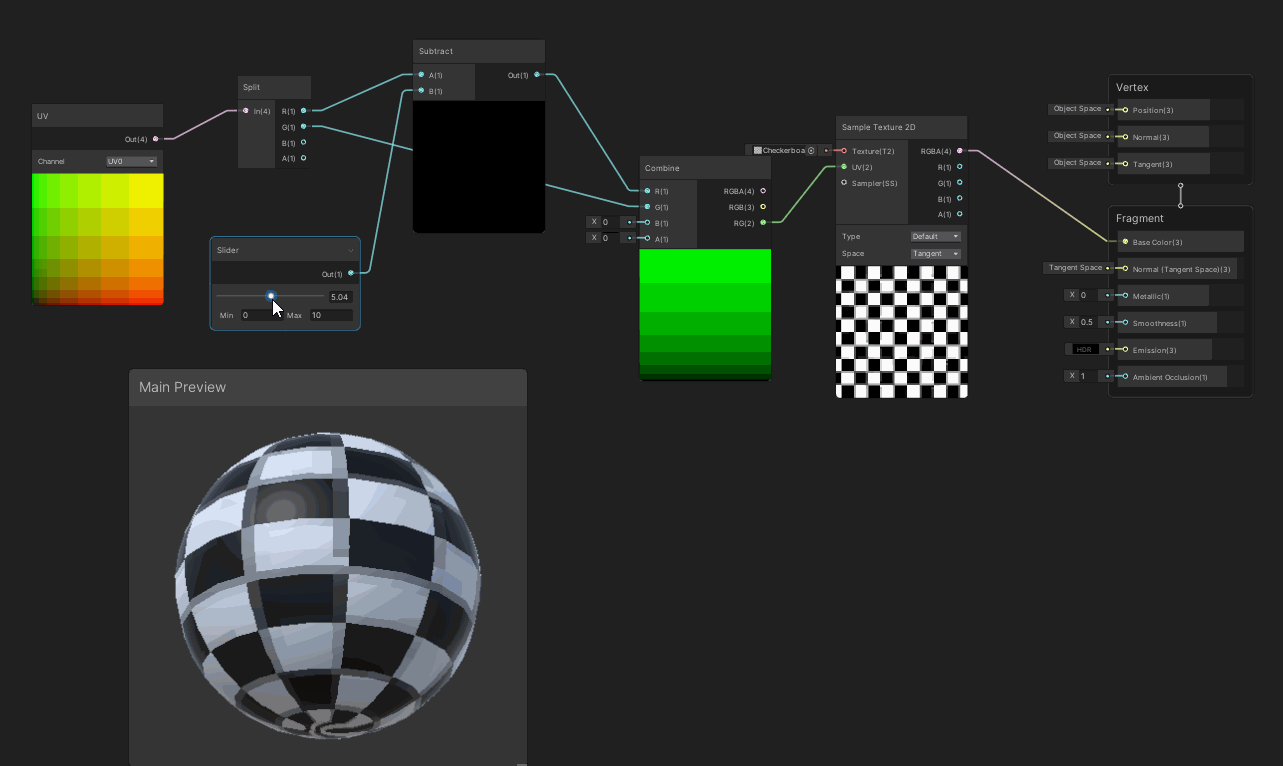Viewport: 1283px width, 766px height.
Task: Click the A(1) input port on Subtract
Action: 421,74
